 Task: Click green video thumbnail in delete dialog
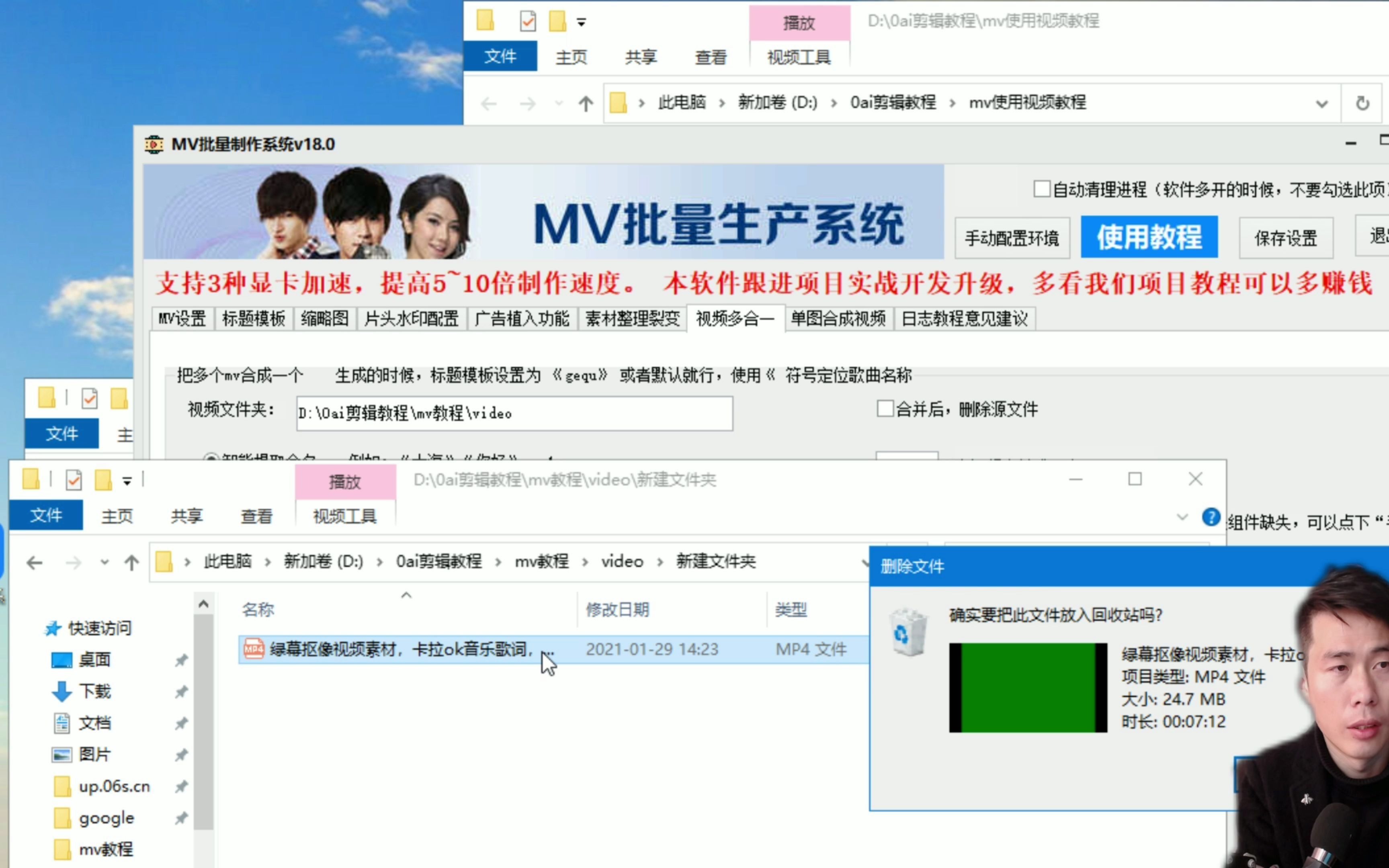coord(1027,687)
